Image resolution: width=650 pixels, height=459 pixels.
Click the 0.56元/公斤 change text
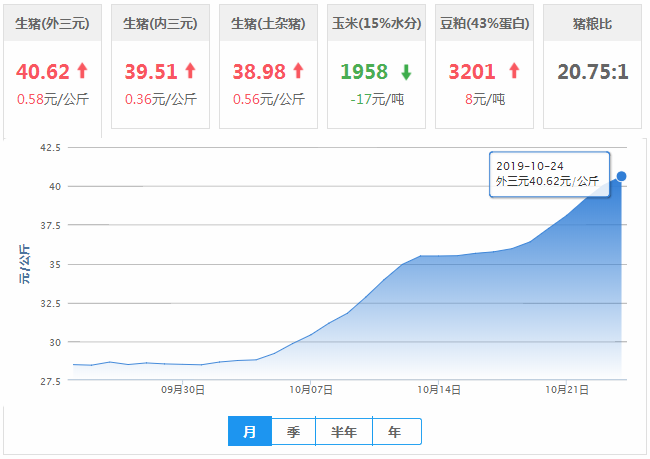tap(269, 99)
